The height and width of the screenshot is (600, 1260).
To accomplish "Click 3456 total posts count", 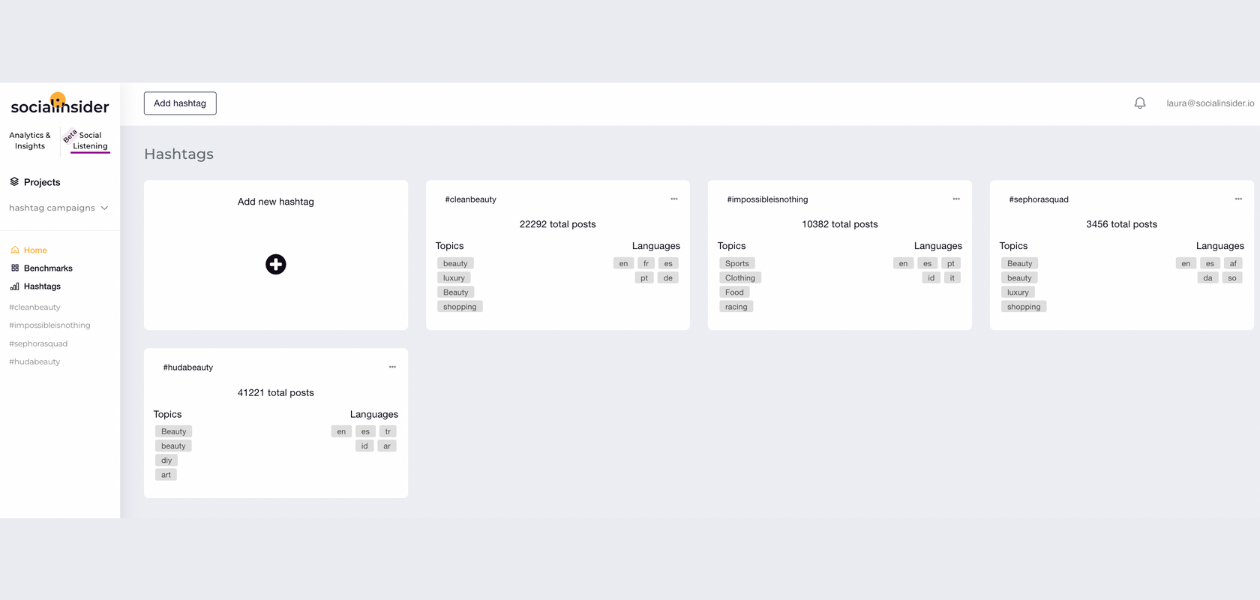I will tap(1122, 224).
